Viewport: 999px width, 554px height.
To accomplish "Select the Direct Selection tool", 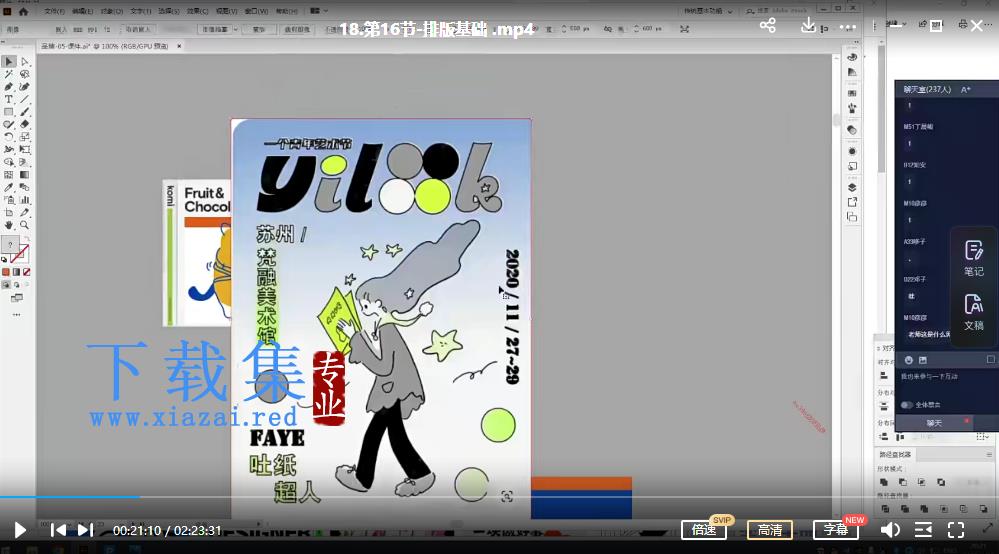I will [x=25, y=62].
